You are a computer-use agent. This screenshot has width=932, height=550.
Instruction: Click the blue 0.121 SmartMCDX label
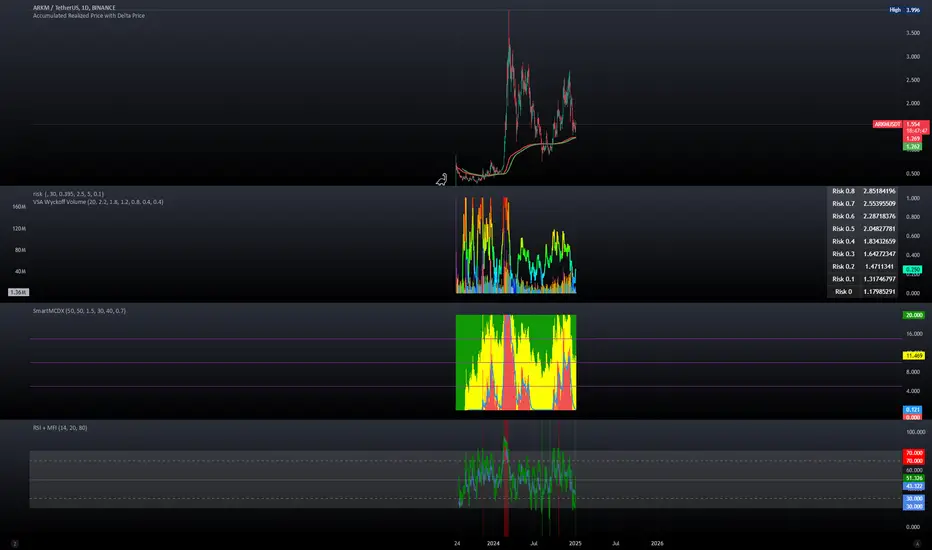coord(912,410)
